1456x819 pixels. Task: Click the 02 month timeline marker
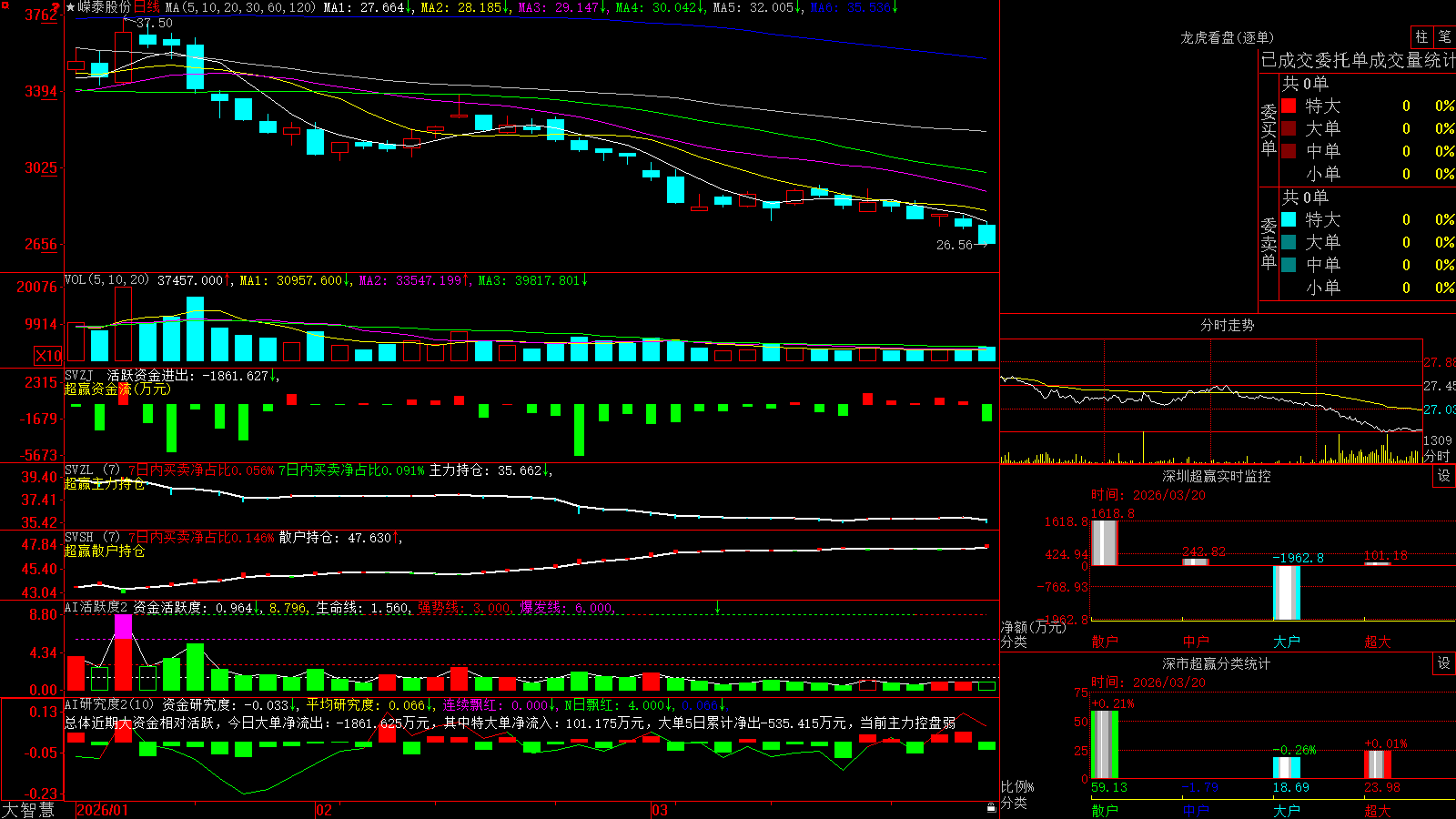pos(324,810)
